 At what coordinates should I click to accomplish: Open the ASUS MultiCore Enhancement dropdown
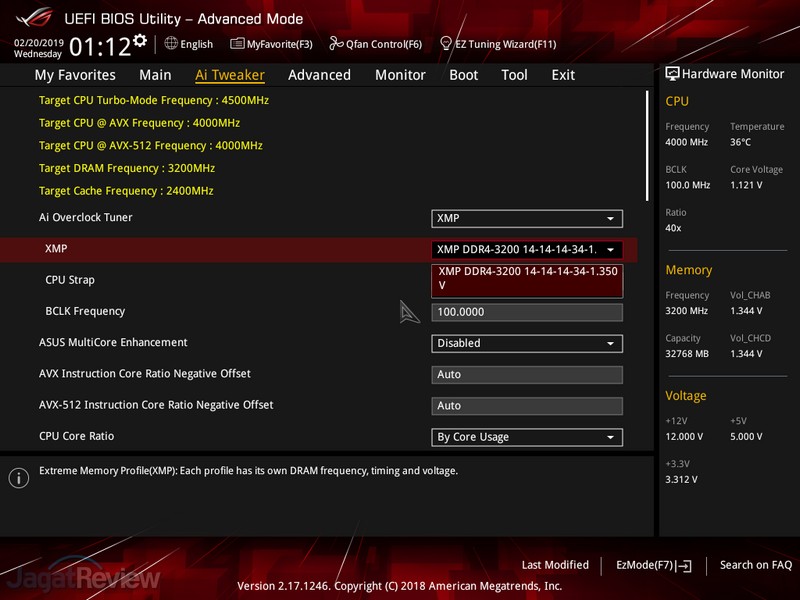527,343
